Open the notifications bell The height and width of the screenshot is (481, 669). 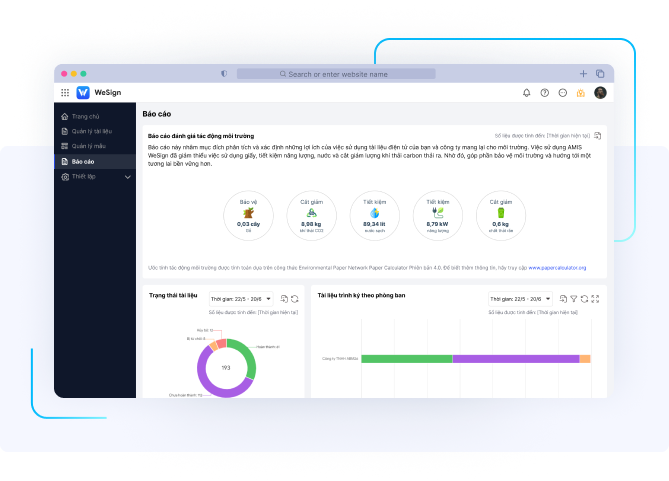coord(527,93)
